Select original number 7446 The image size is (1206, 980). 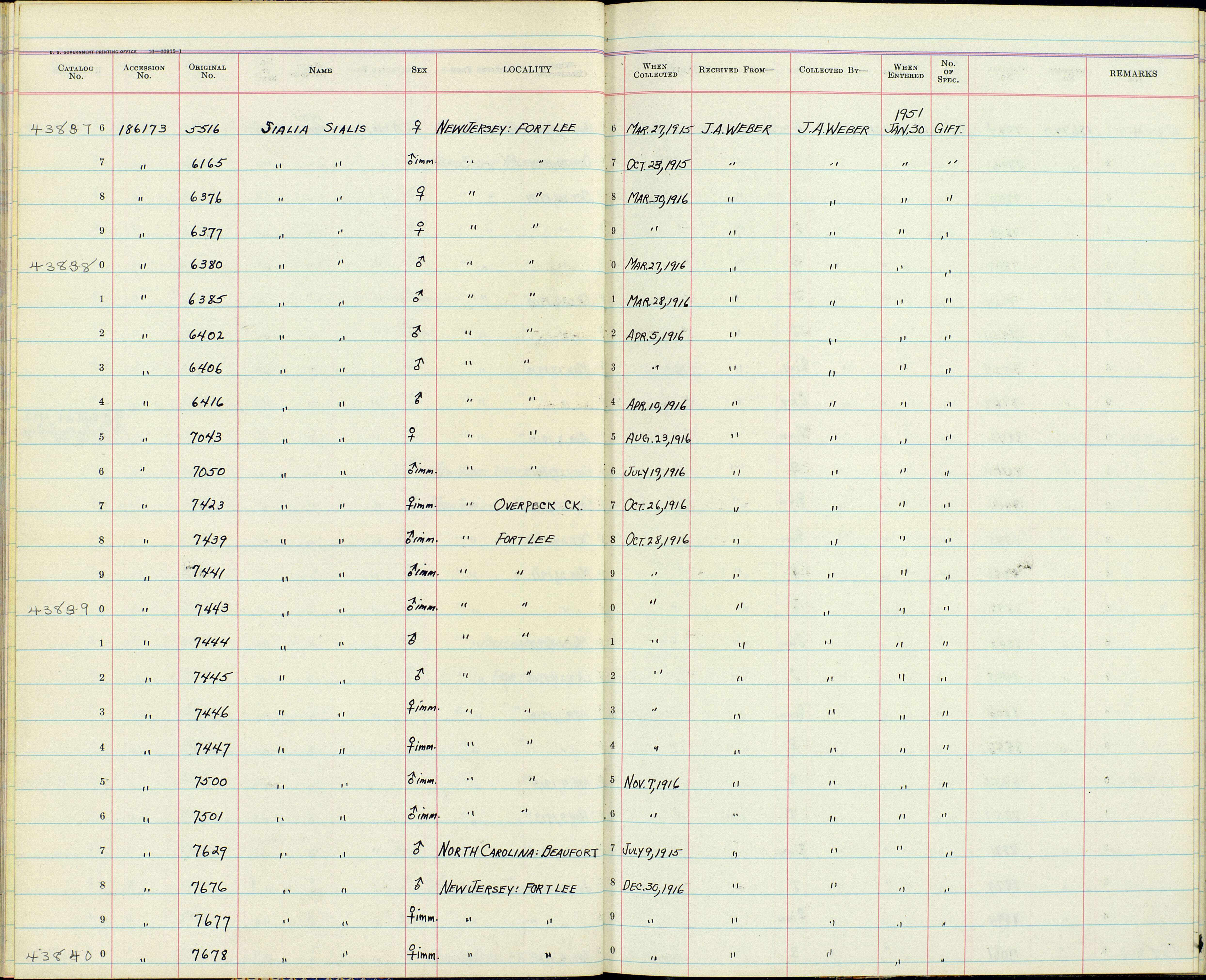pyautogui.click(x=211, y=714)
